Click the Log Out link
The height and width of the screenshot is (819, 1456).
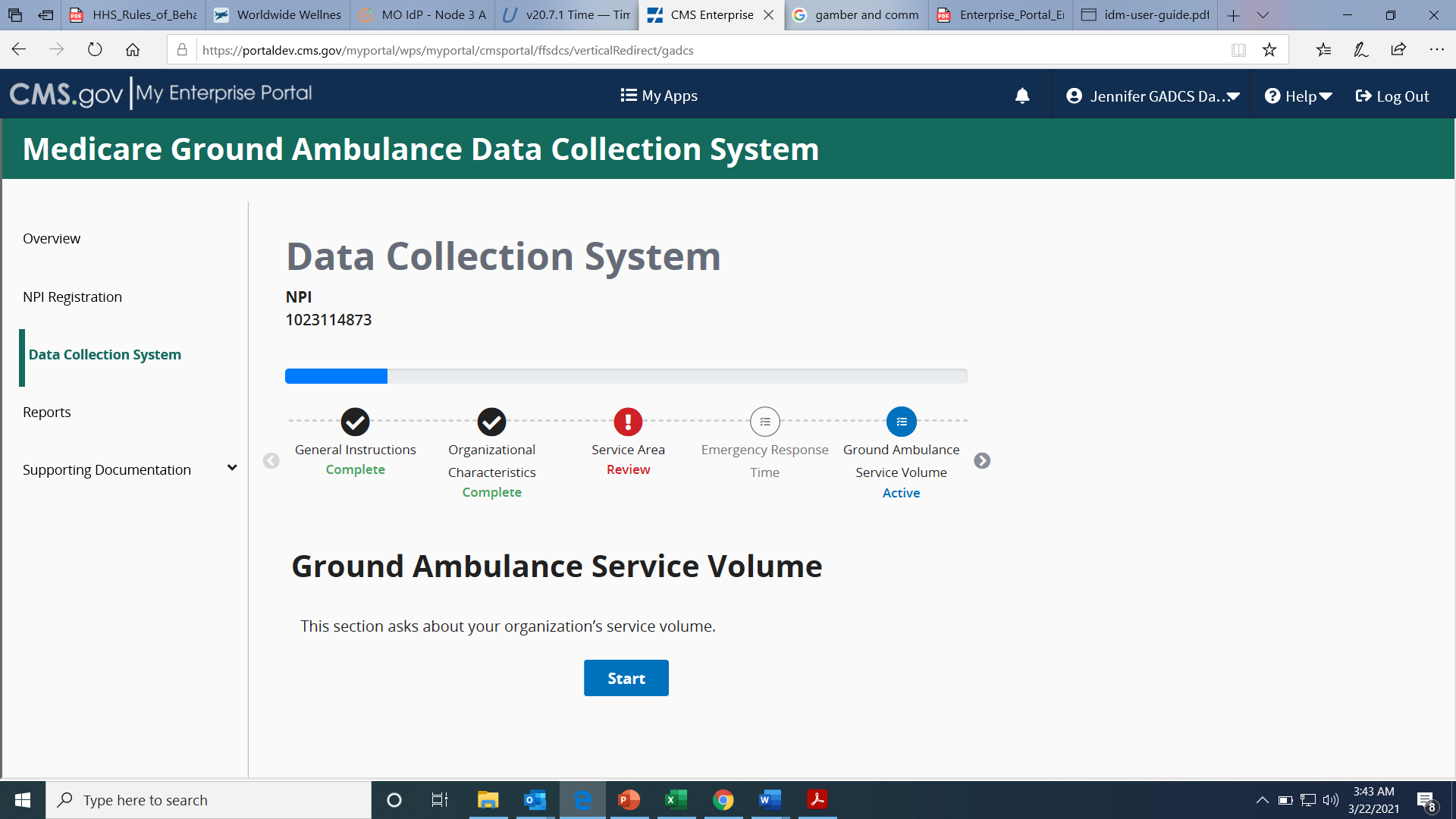point(1392,96)
